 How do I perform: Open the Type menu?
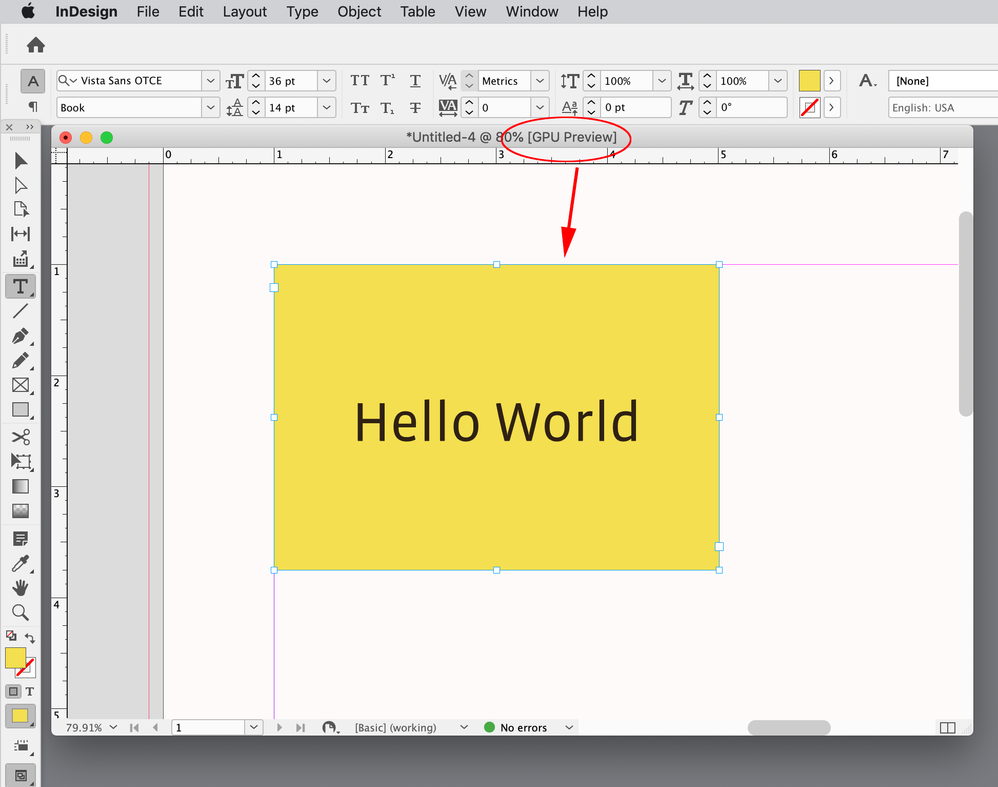(x=302, y=12)
